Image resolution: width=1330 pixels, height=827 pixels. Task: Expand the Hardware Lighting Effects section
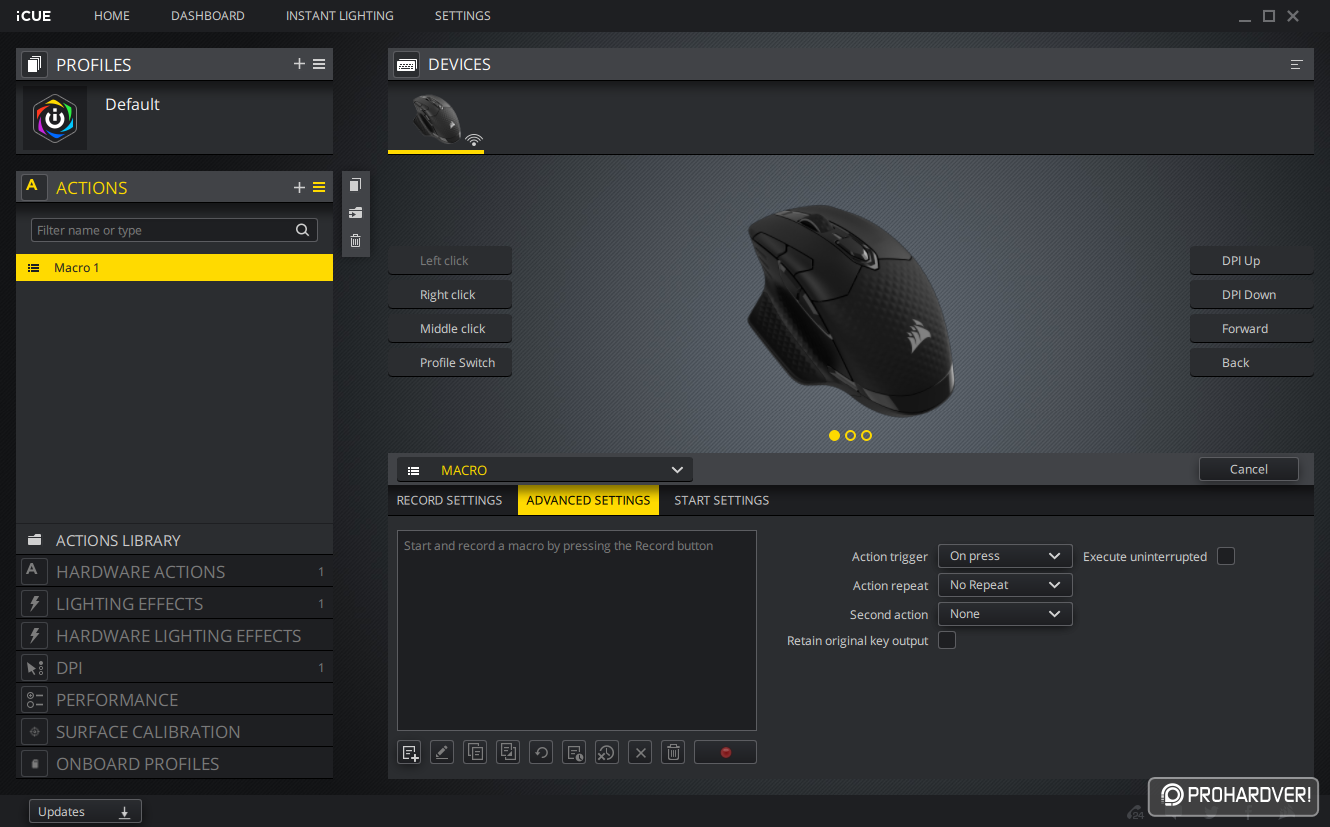(174, 636)
